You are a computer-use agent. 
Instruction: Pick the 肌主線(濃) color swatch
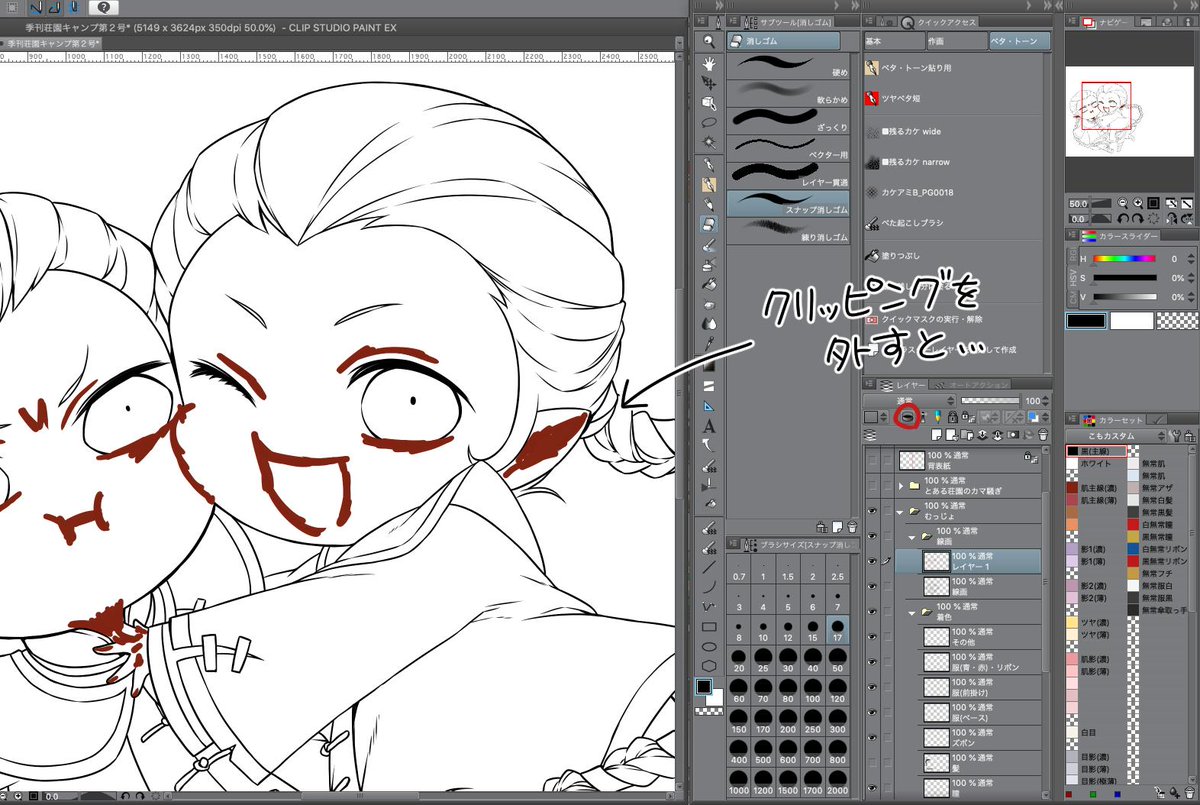(1072, 488)
